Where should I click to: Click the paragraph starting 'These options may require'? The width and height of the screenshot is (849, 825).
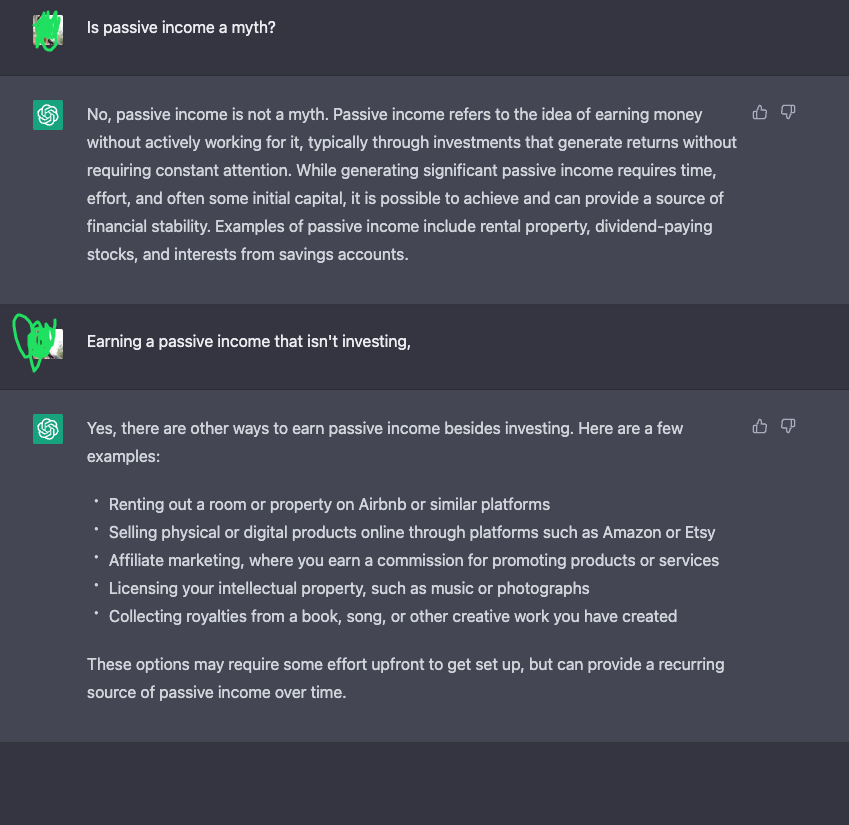[406, 678]
